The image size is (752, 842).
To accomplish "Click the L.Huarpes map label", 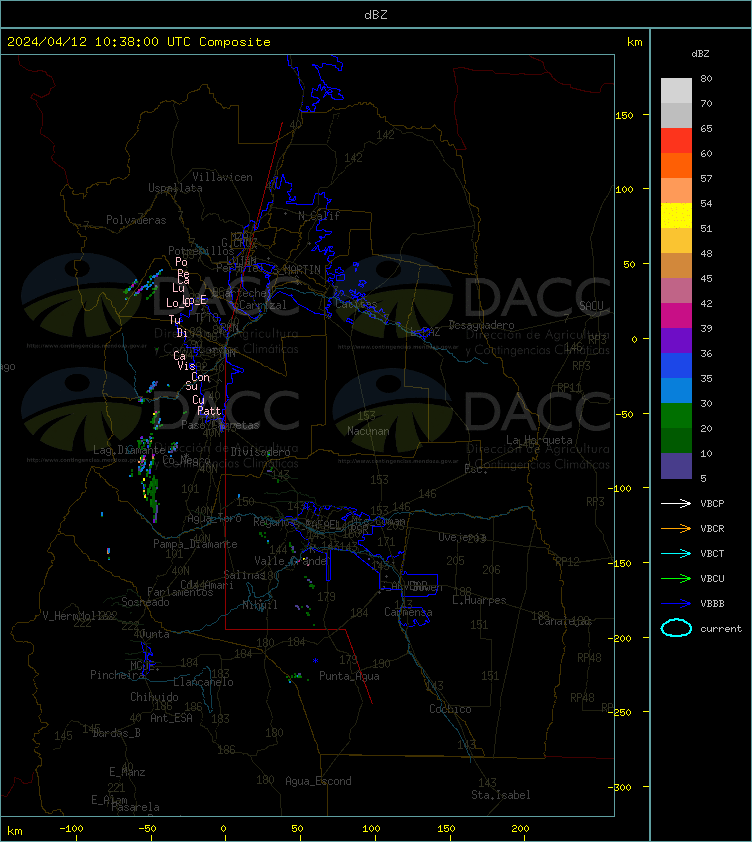I will pyautogui.click(x=479, y=600).
